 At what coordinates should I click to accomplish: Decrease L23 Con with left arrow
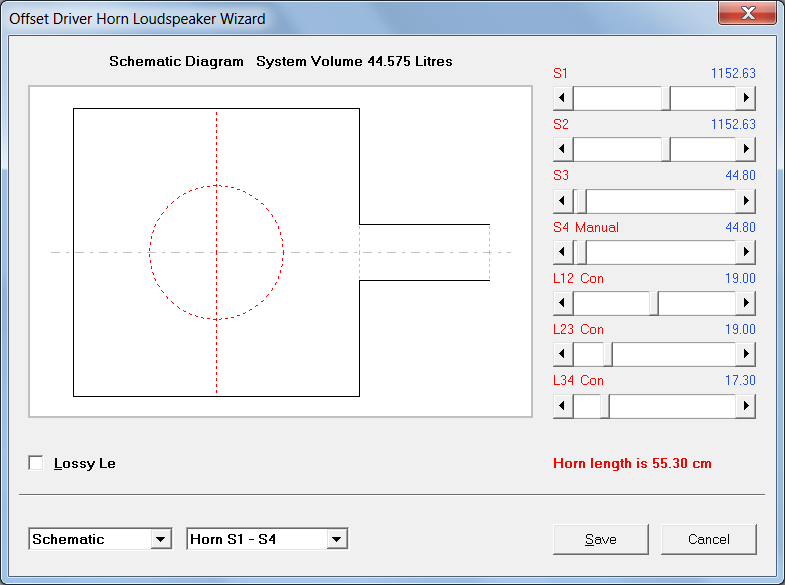pyautogui.click(x=563, y=354)
